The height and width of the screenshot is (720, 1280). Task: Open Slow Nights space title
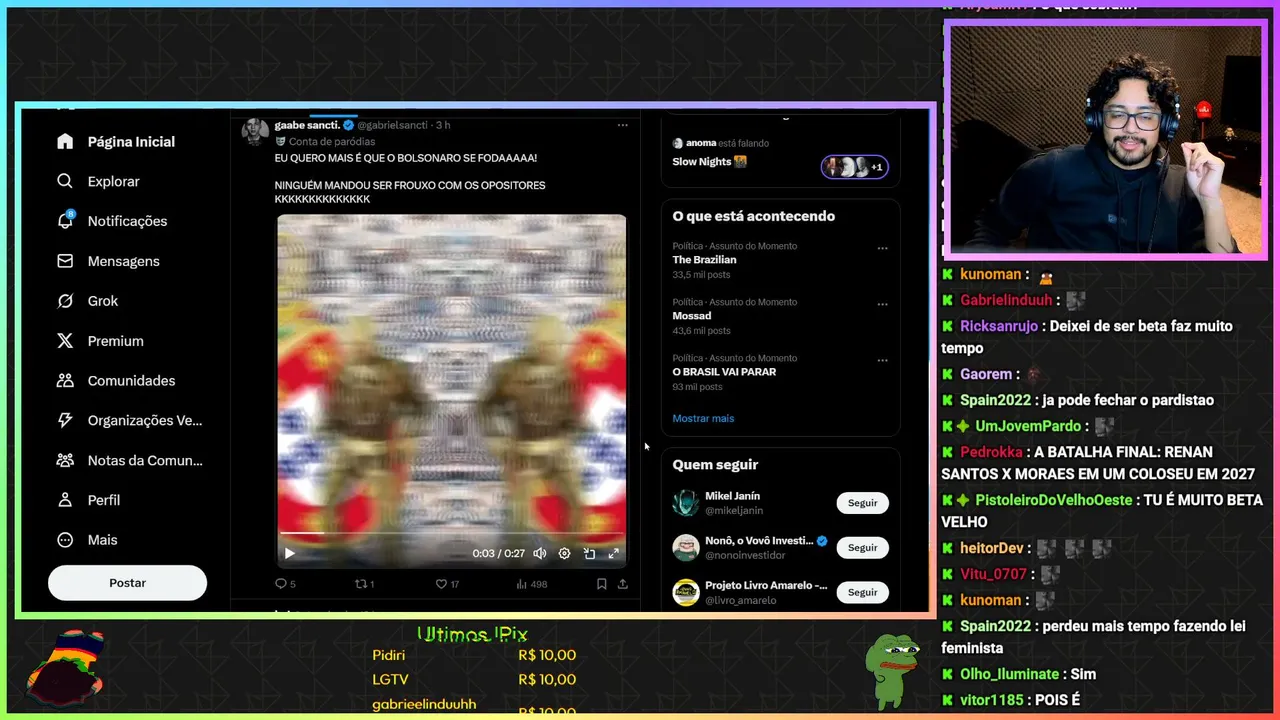703,162
